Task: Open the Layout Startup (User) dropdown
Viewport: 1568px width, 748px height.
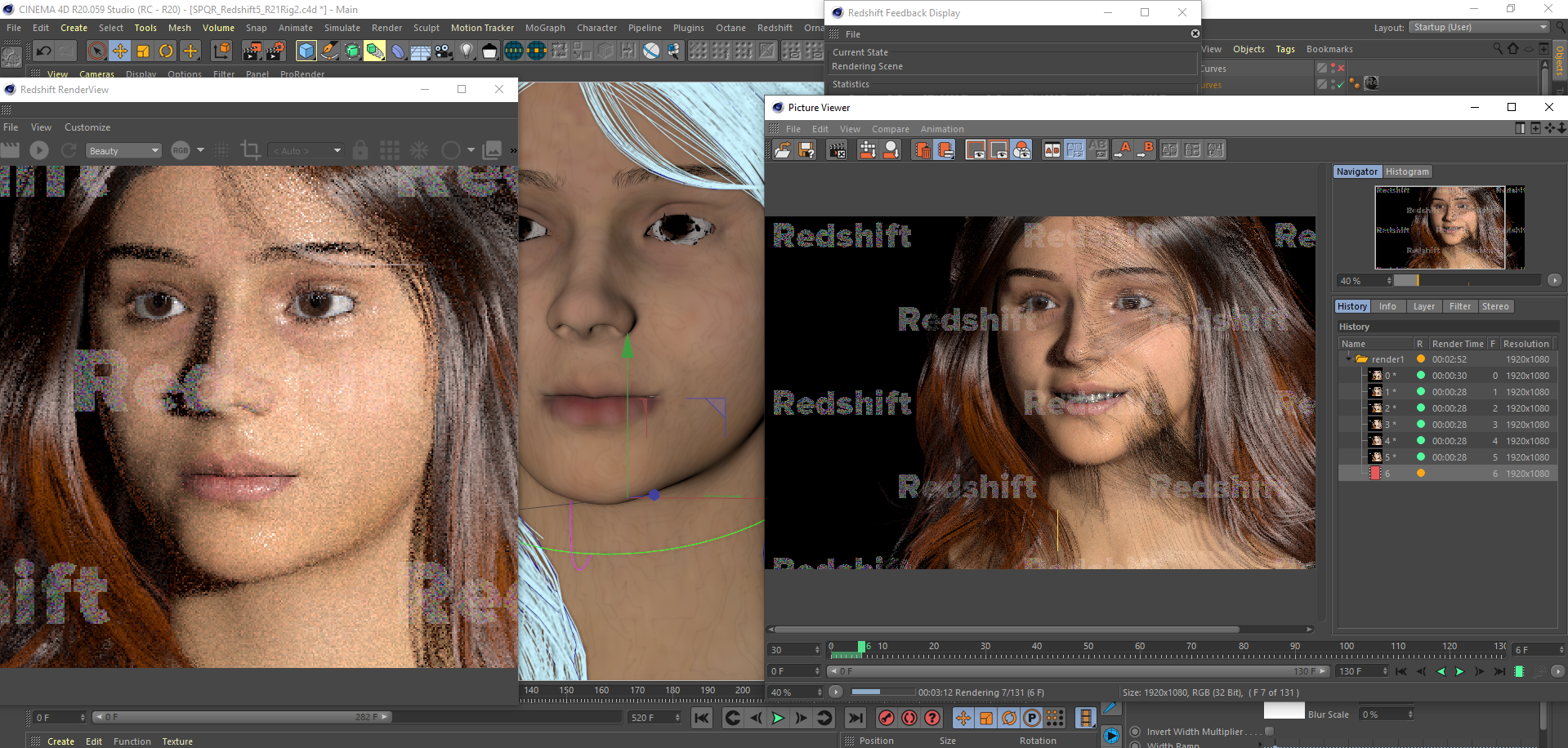Action: click(x=1479, y=27)
